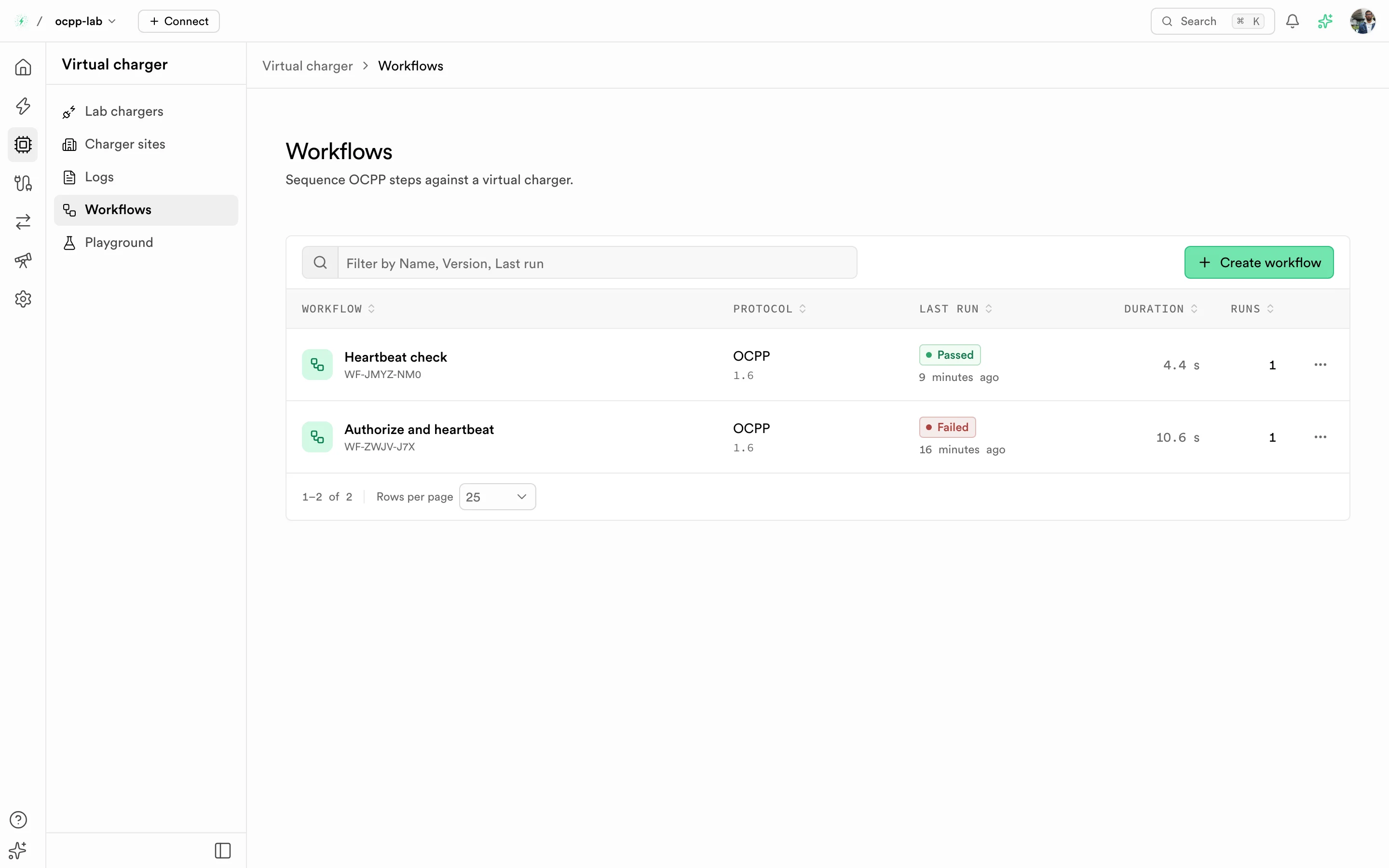Sort by the Duration column
Screen dimensions: 1389x868
[x=1161, y=309]
